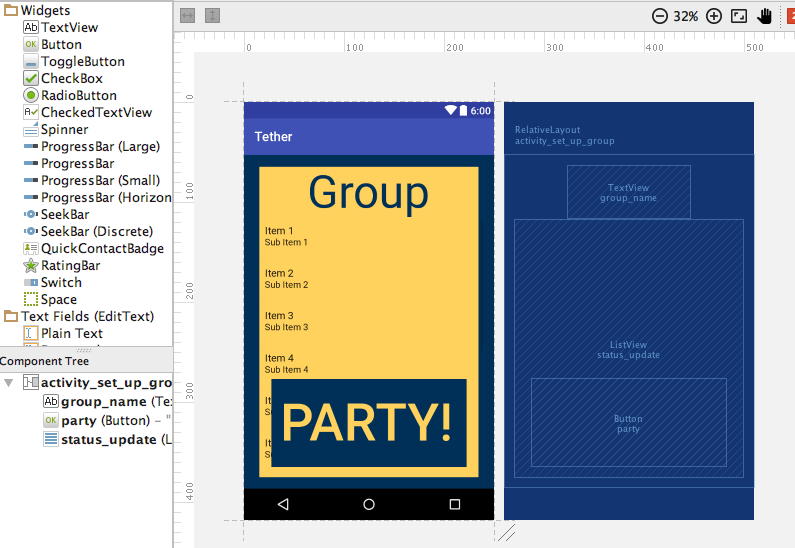The width and height of the screenshot is (795, 548).
Task: Select the Space widget
Action: pos(50,299)
